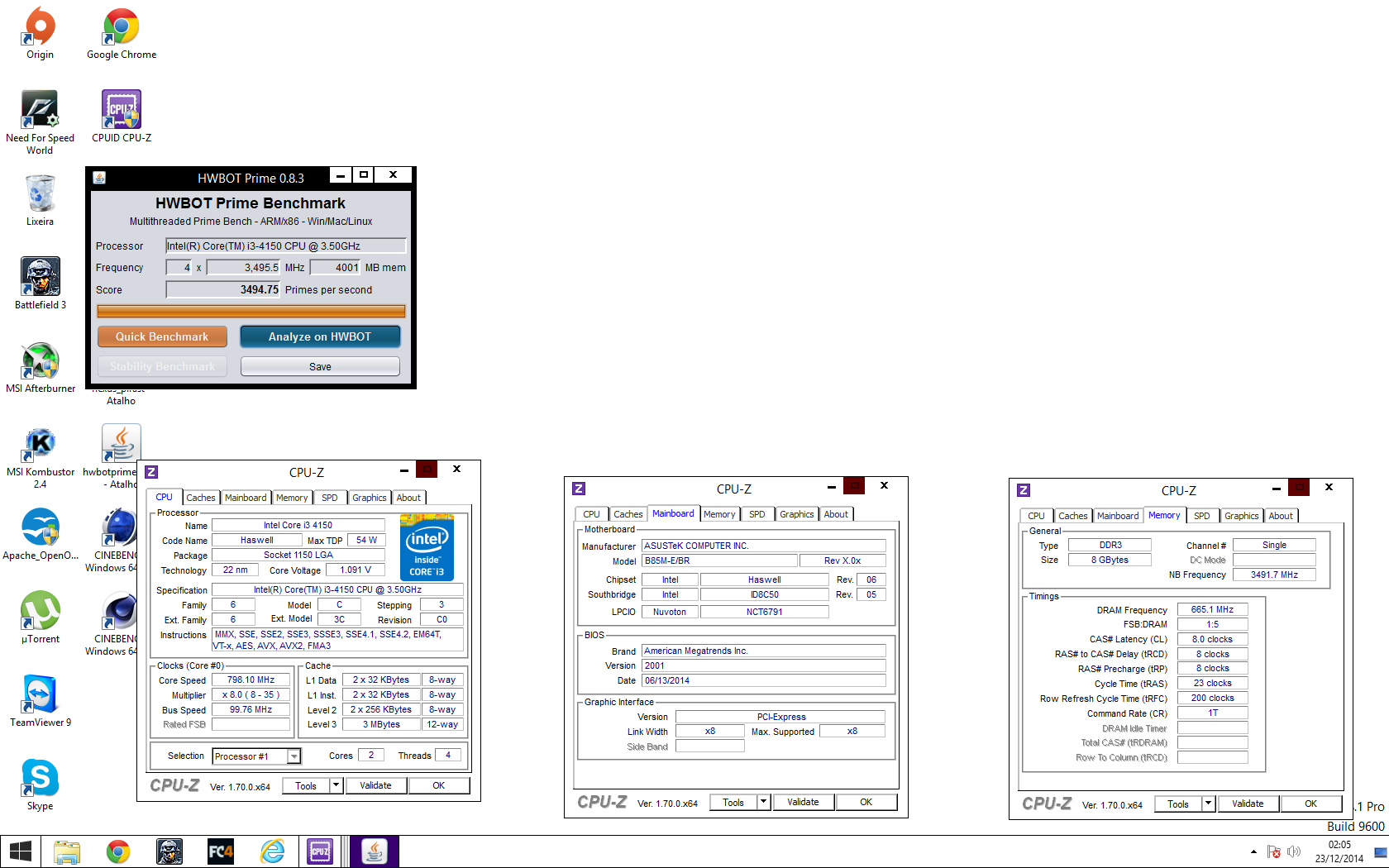Click the Intel inside Core i3 logo
1389x868 pixels.
(x=427, y=547)
